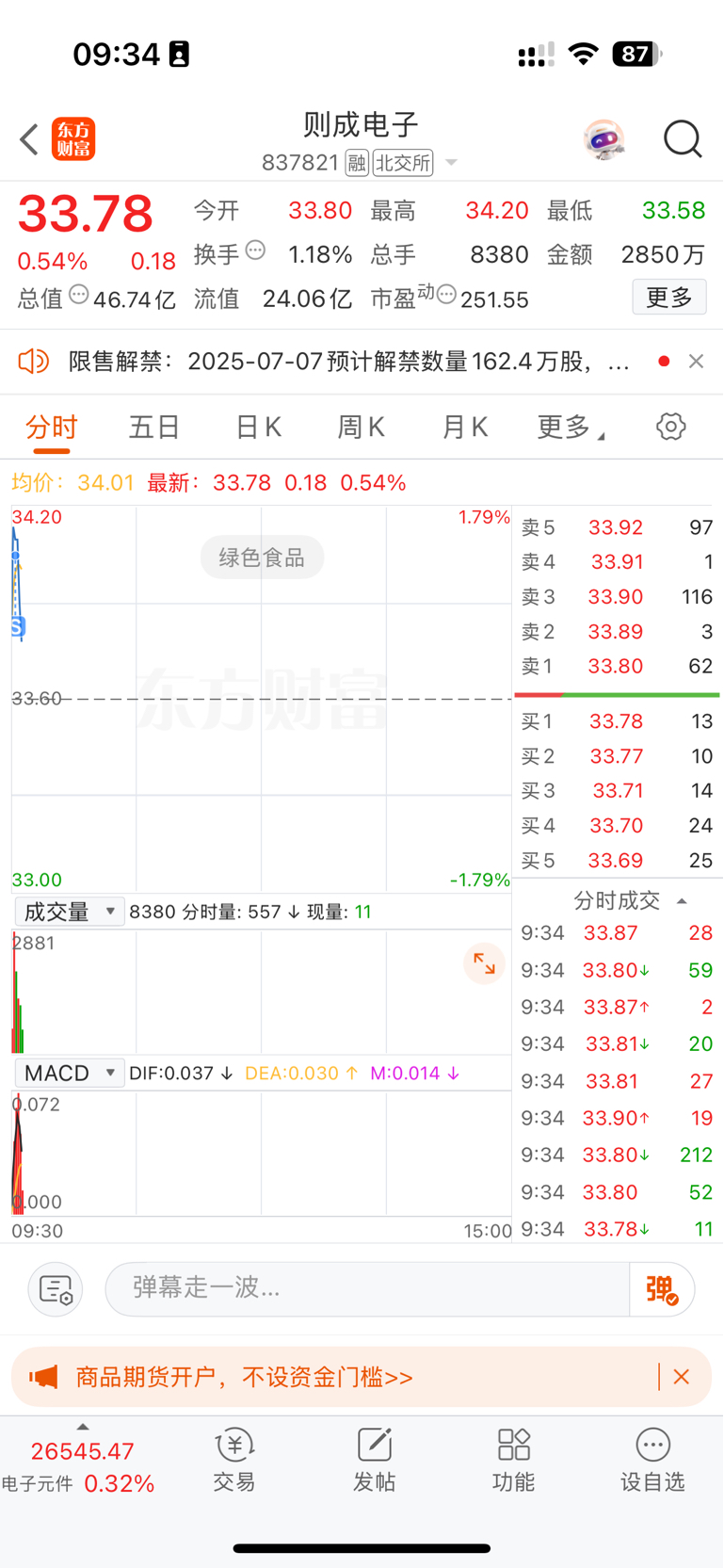The image size is (724, 1568).
Task: Tap trade row 33.87 volume 28
Action: tap(618, 933)
